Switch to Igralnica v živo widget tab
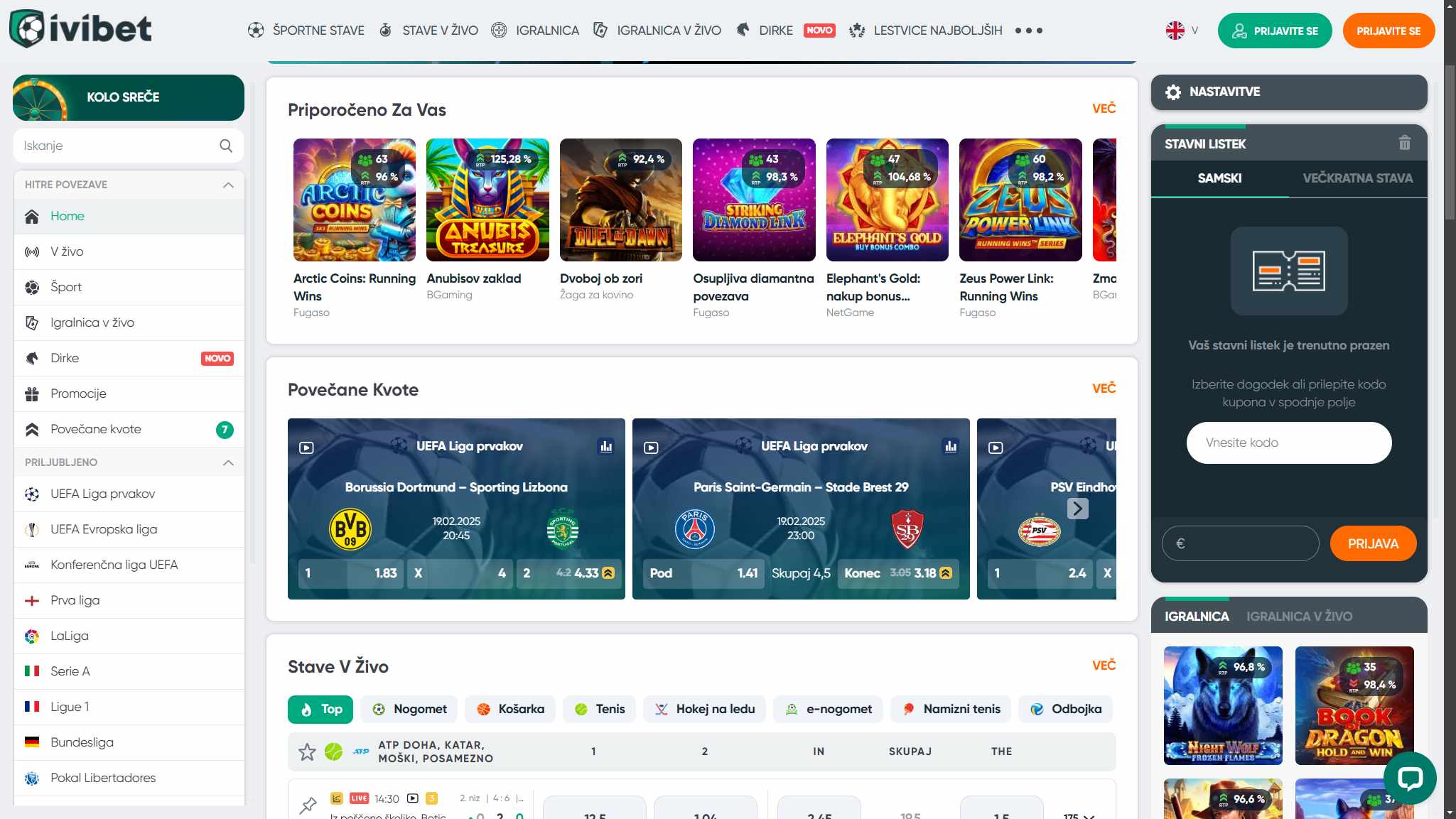 [1299, 617]
